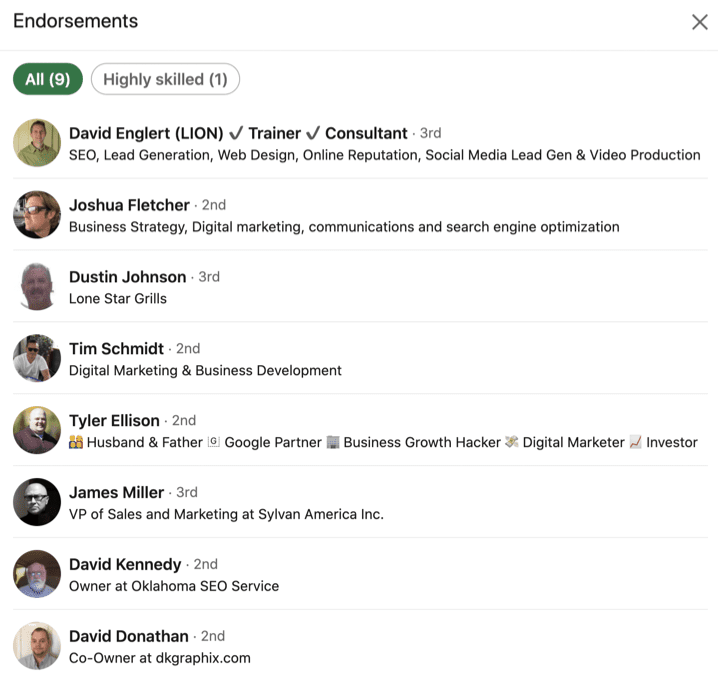Open Tyler Ellison's profile photo
The height and width of the screenshot is (679, 719).
pyautogui.click(x=37, y=430)
